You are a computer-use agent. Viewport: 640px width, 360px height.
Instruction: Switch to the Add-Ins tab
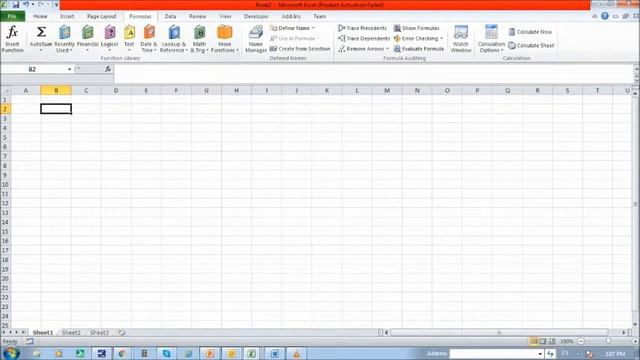[291, 16]
